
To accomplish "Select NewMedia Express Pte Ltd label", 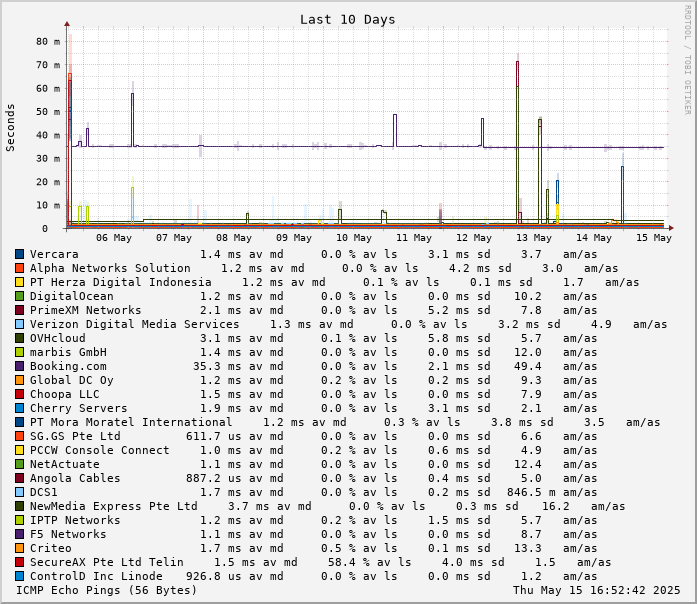I will 113,506.
